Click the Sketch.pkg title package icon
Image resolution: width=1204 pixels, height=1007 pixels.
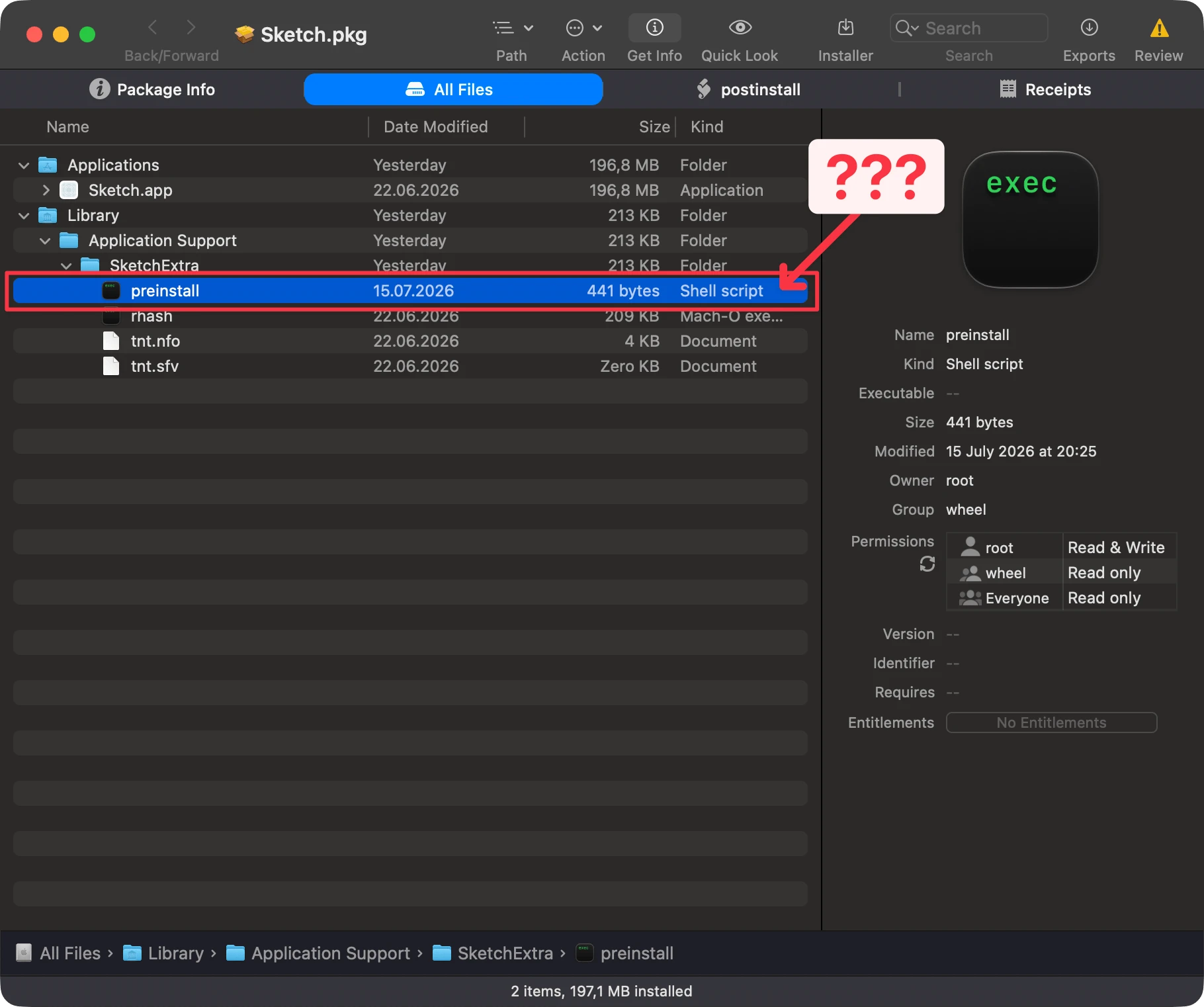click(x=245, y=34)
